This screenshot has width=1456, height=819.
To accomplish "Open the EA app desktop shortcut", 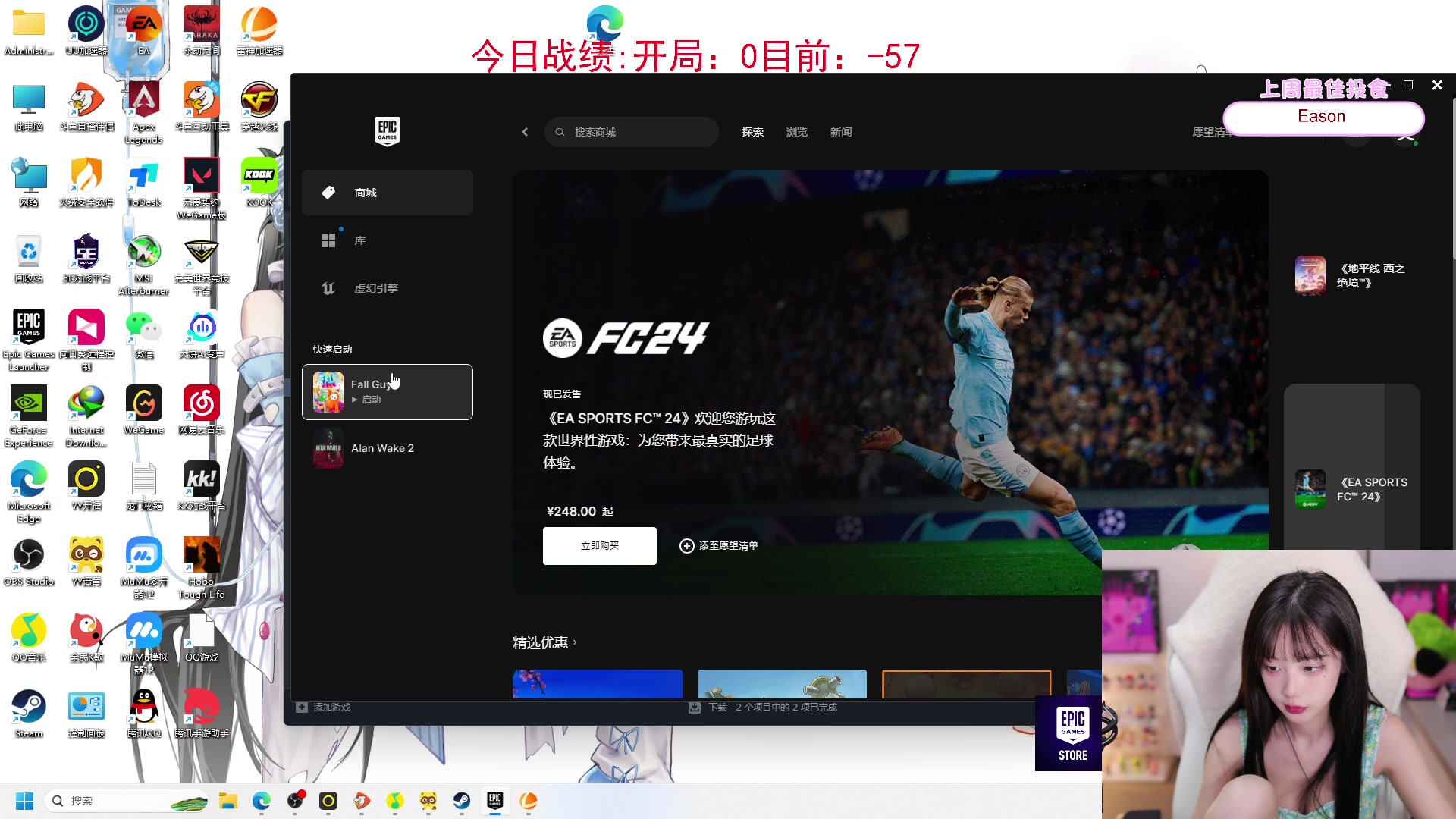I will pyautogui.click(x=143, y=32).
